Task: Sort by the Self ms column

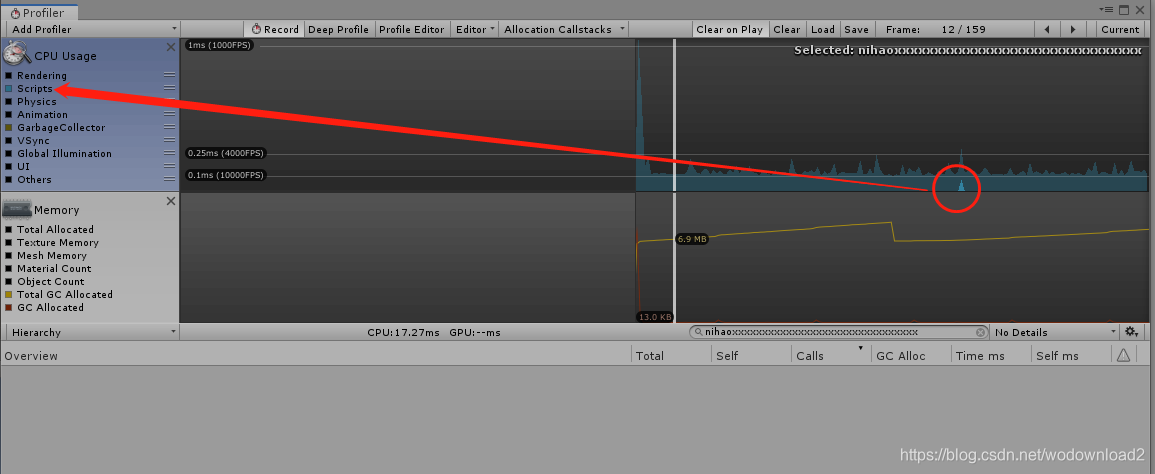Action: [x=1072, y=355]
